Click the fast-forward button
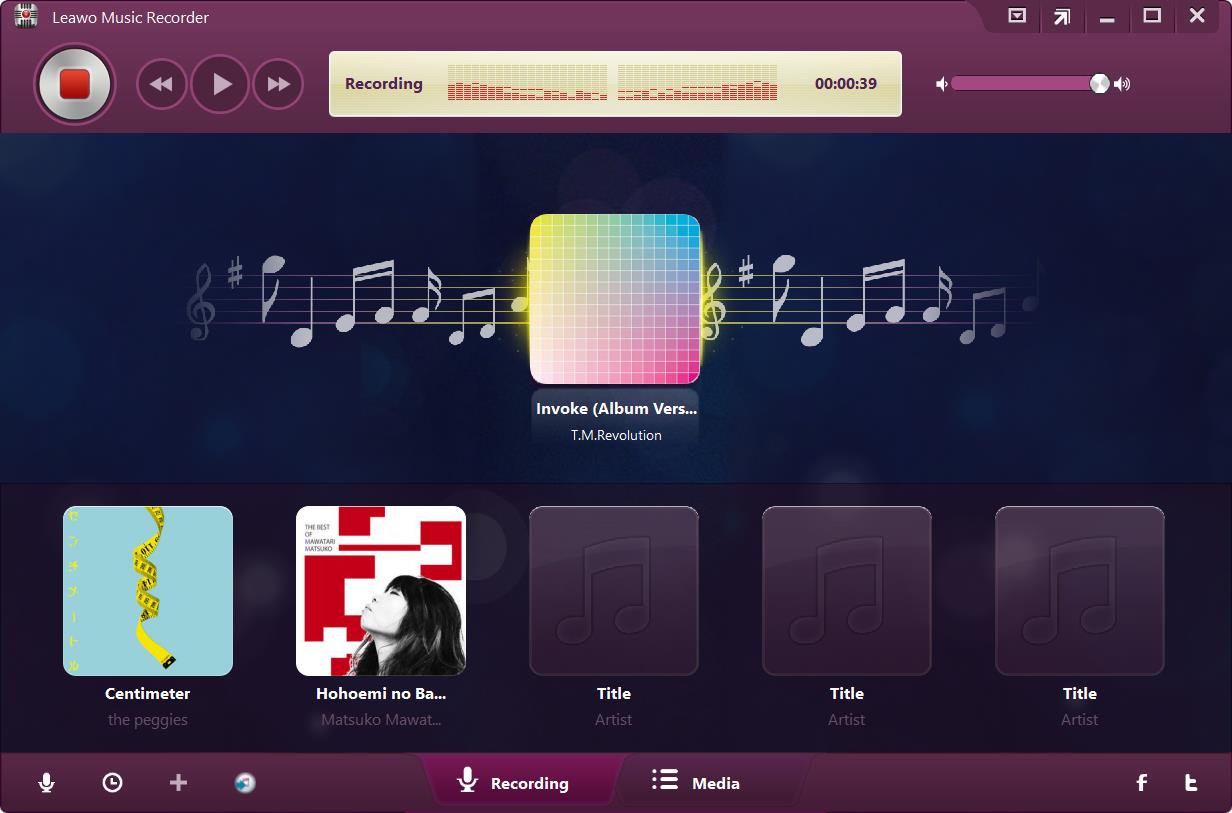The image size is (1232, 813). tap(278, 84)
